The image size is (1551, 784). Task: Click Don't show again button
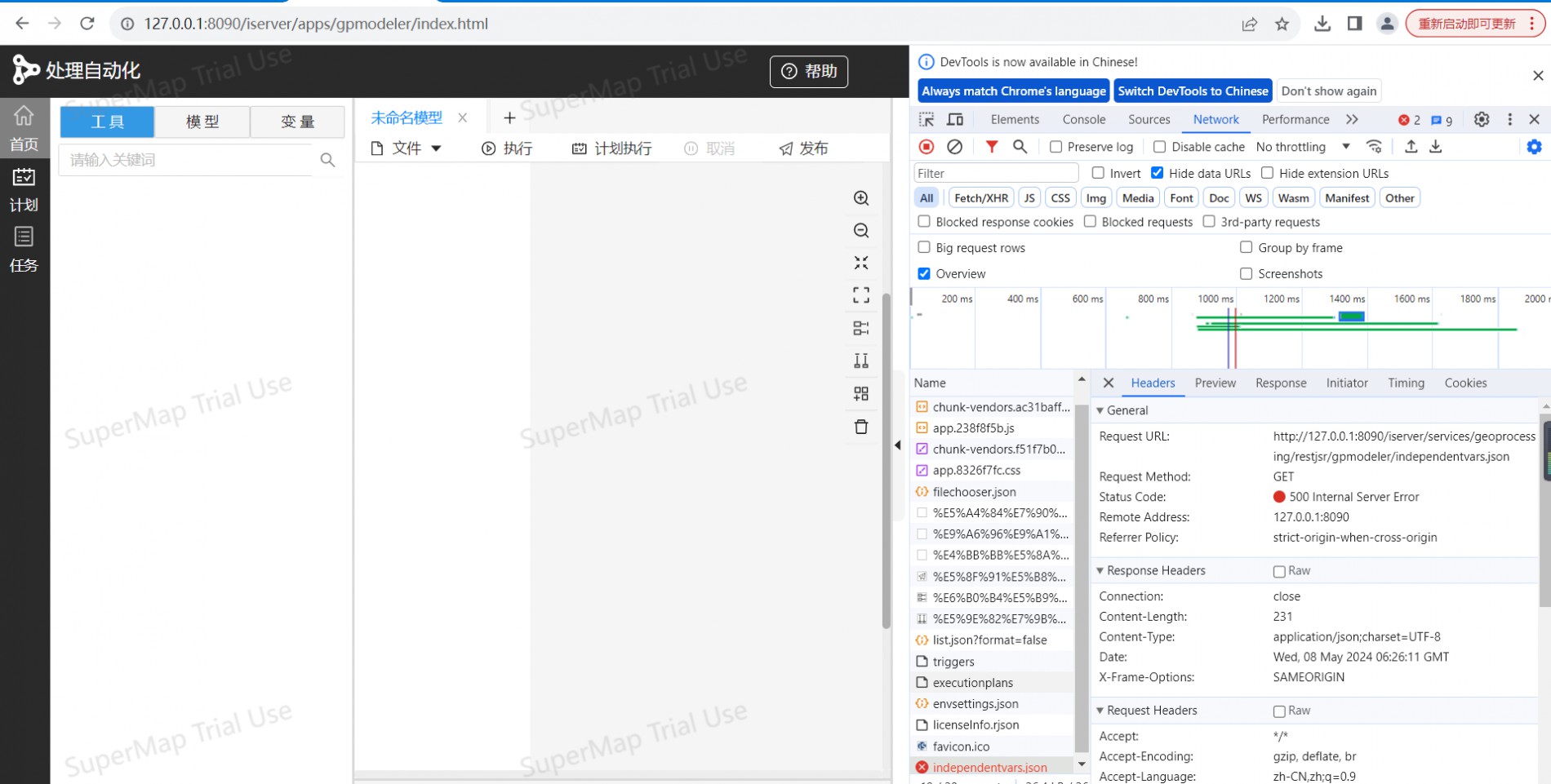[x=1328, y=91]
